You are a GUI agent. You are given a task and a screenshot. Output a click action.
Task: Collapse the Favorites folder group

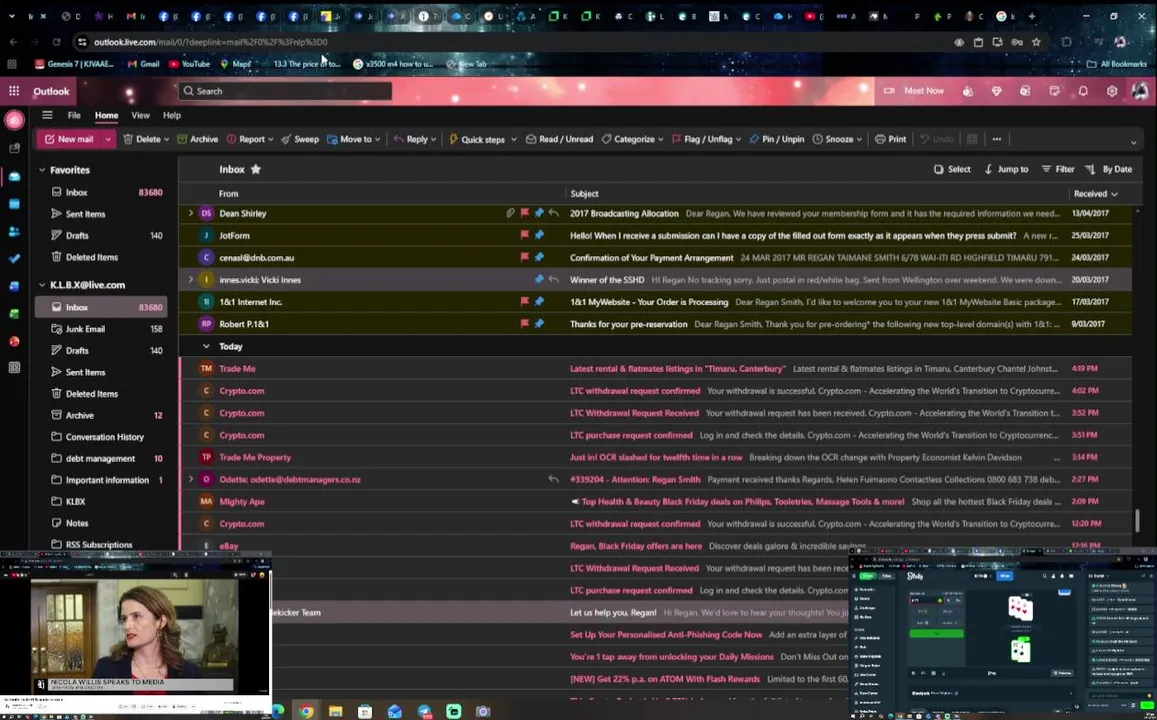42,170
